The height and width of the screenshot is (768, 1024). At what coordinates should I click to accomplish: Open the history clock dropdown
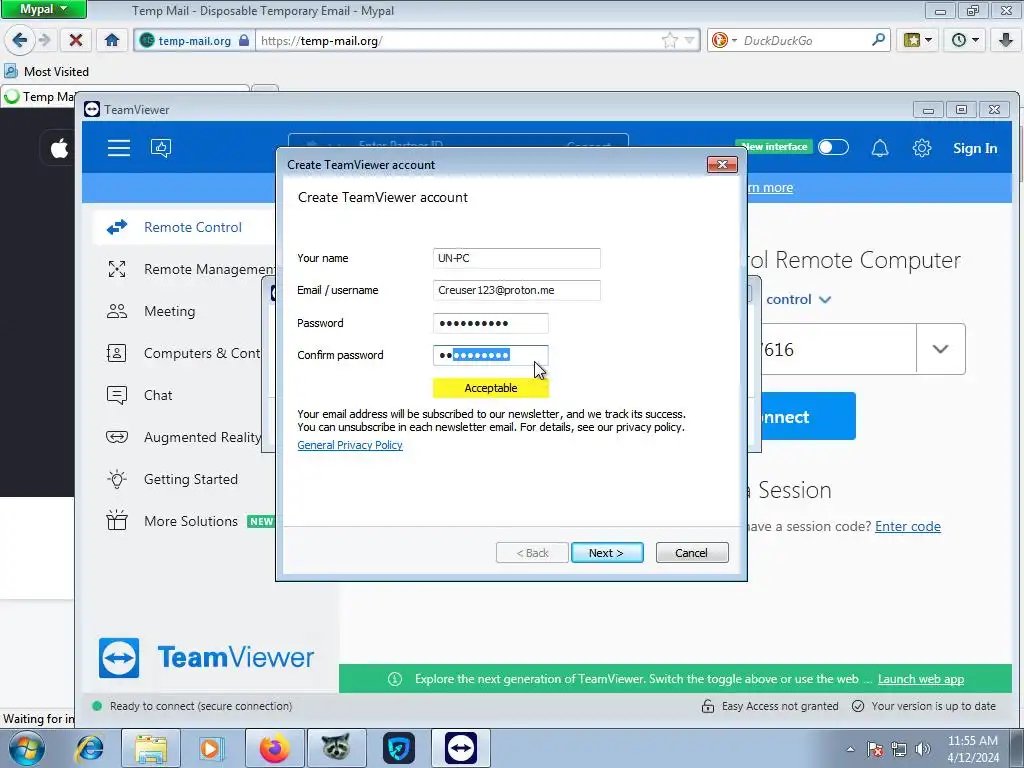965,40
